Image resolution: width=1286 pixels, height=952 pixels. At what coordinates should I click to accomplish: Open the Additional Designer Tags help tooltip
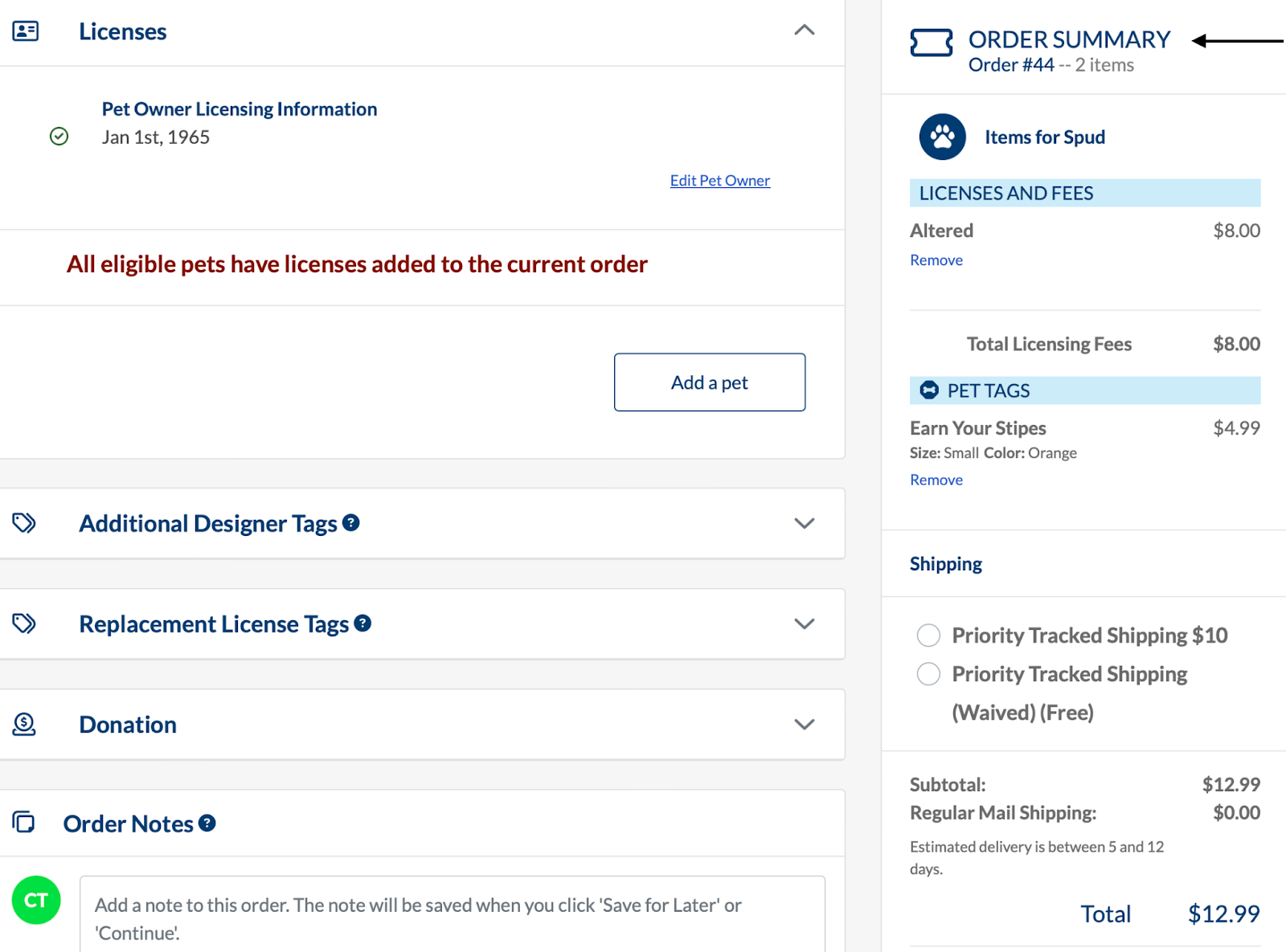click(350, 523)
